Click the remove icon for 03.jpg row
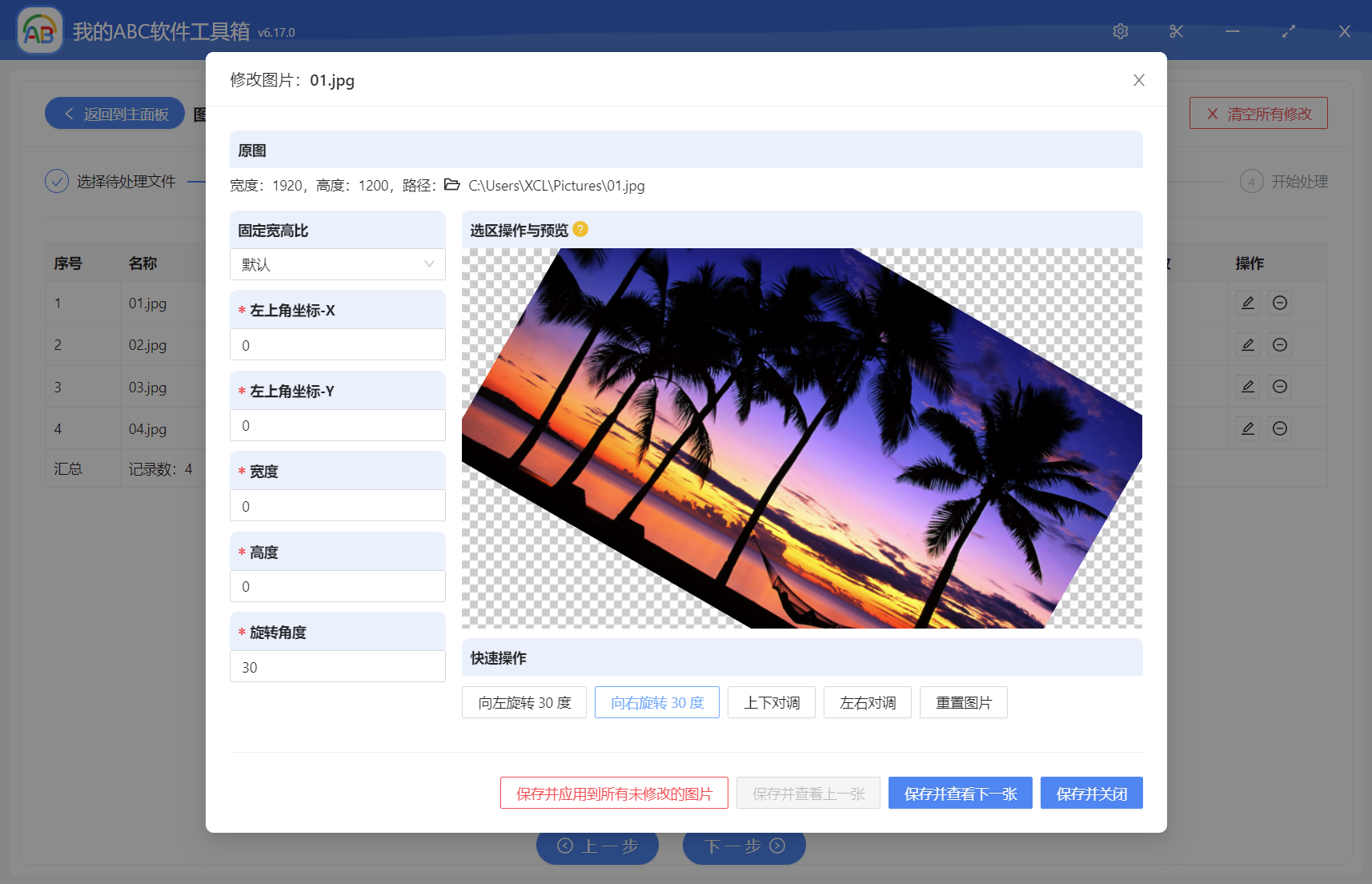1372x884 pixels. pyautogui.click(x=1280, y=387)
